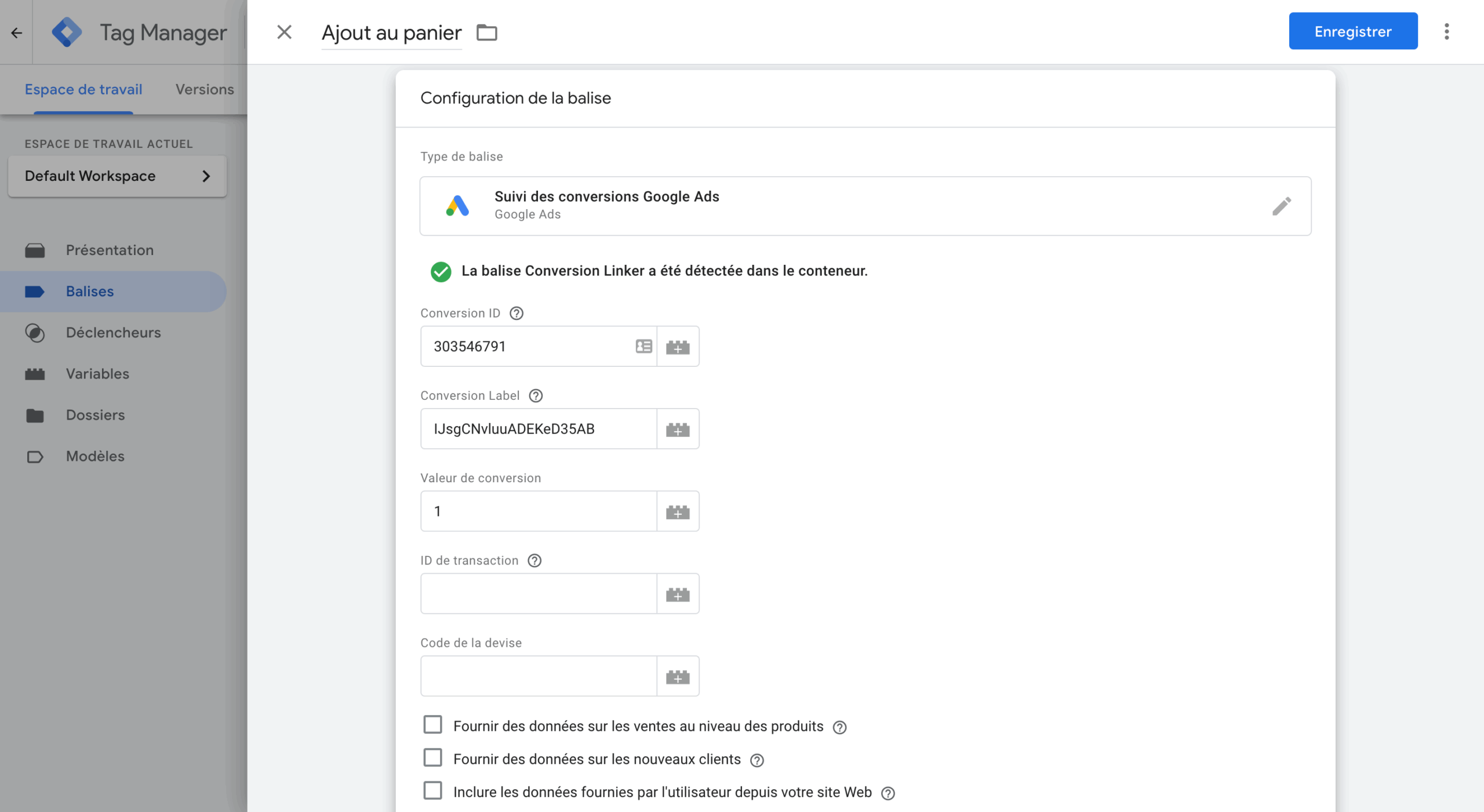Click the Enregistrer button
The width and height of the screenshot is (1484, 812).
coord(1352,31)
